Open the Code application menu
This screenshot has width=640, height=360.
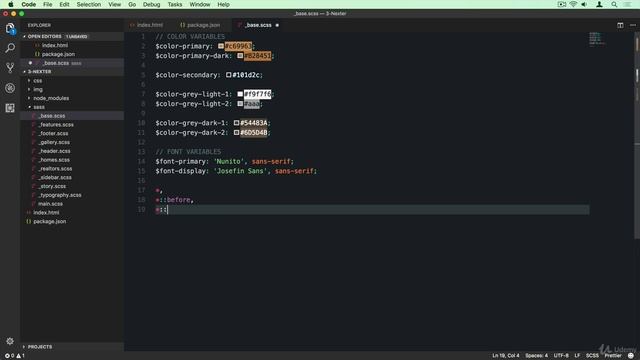pos(29,4)
